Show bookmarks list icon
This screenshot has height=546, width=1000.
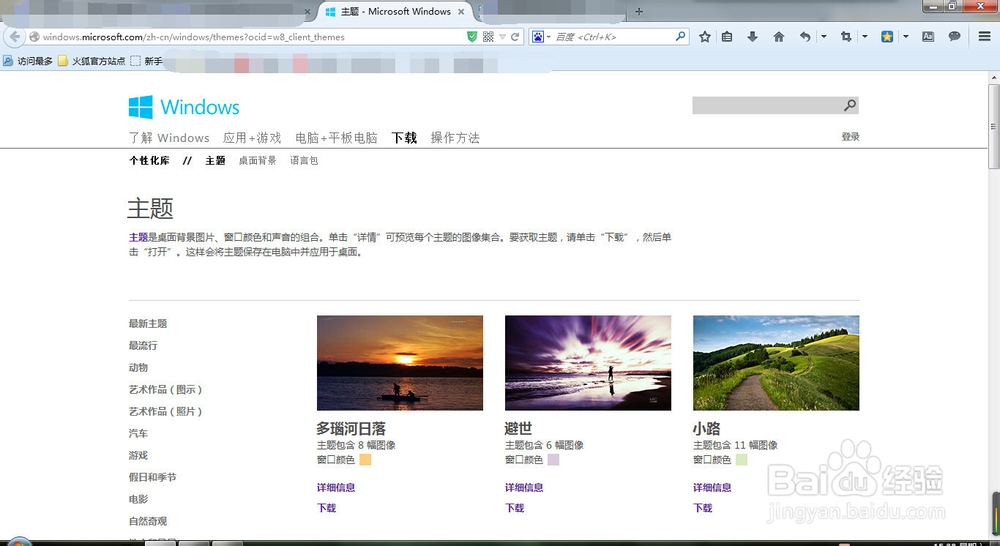pos(727,36)
